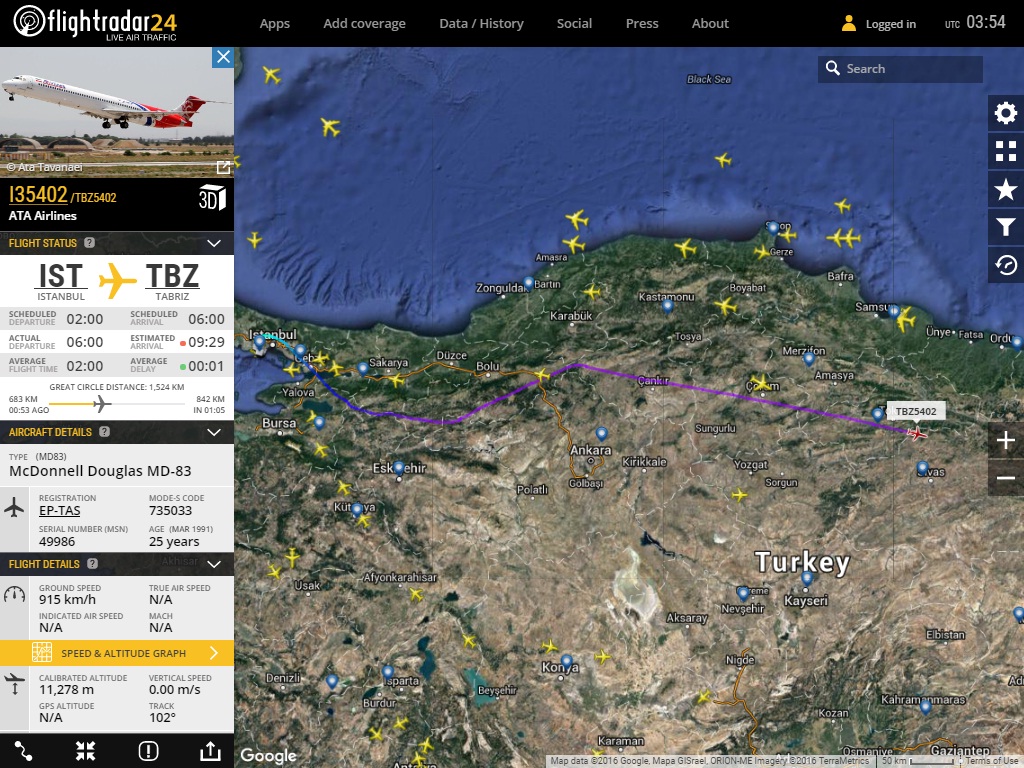Open the Data / History menu
The height and width of the screenshot is (768, 1024).
[481, 23]
